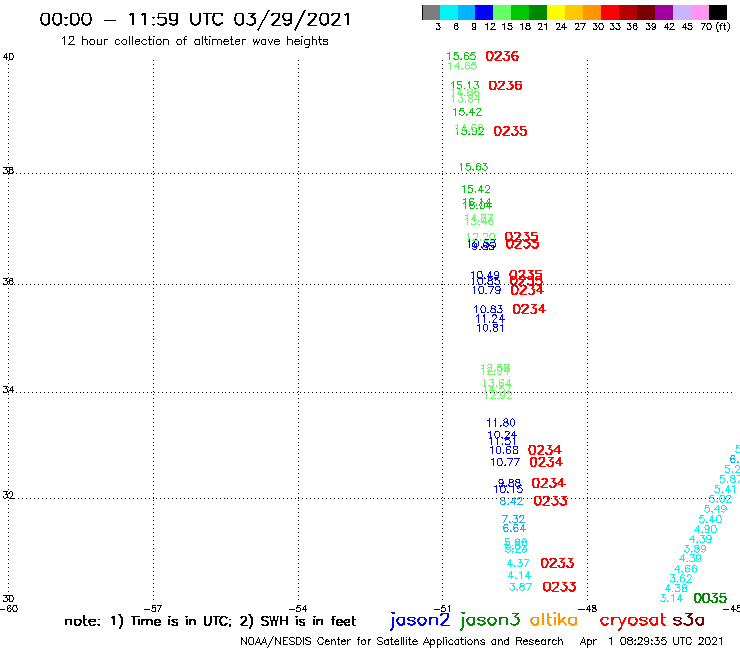Click the latitude 34 axis label

click(8, 390)
